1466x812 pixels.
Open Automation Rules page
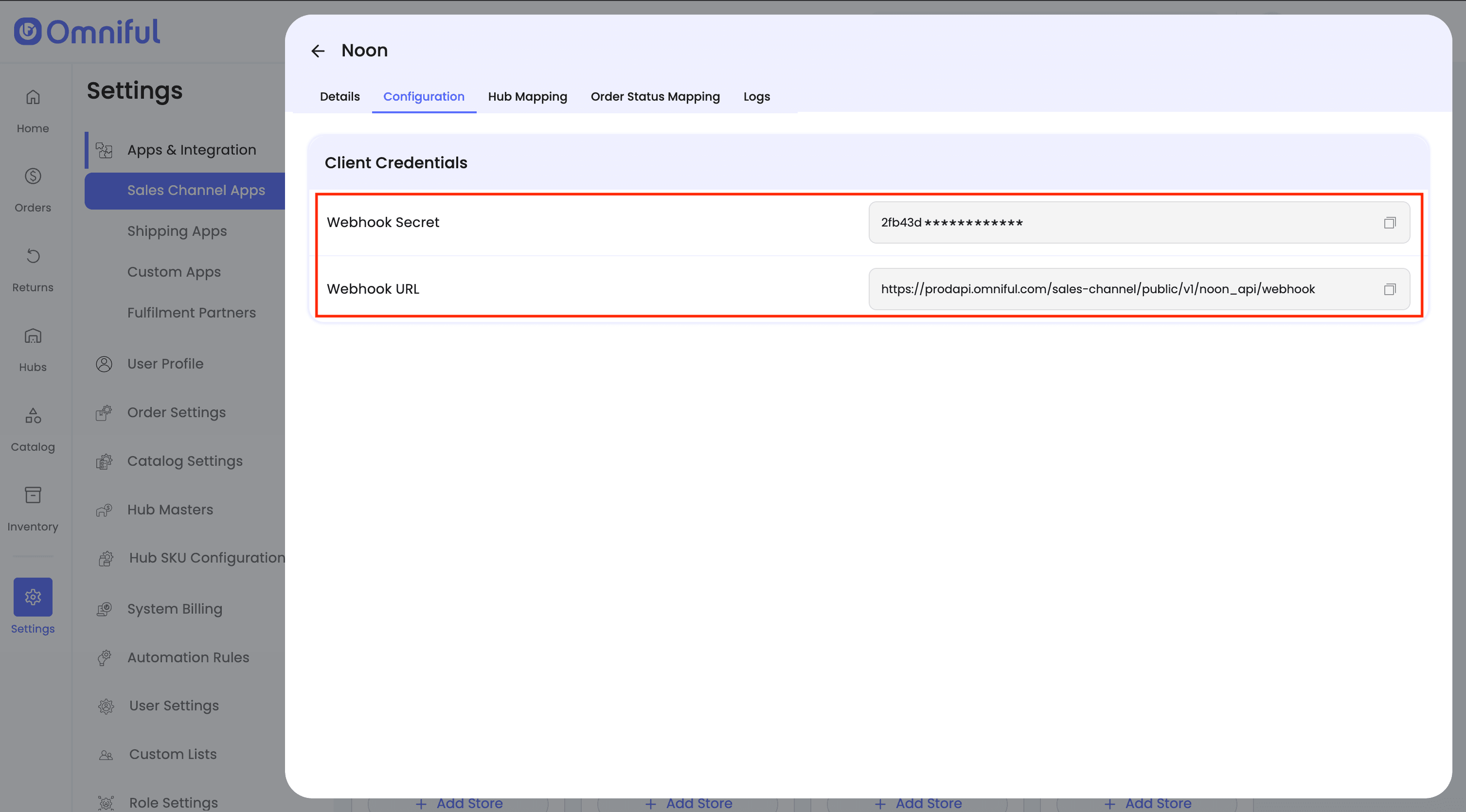click(x=188, y=657)
